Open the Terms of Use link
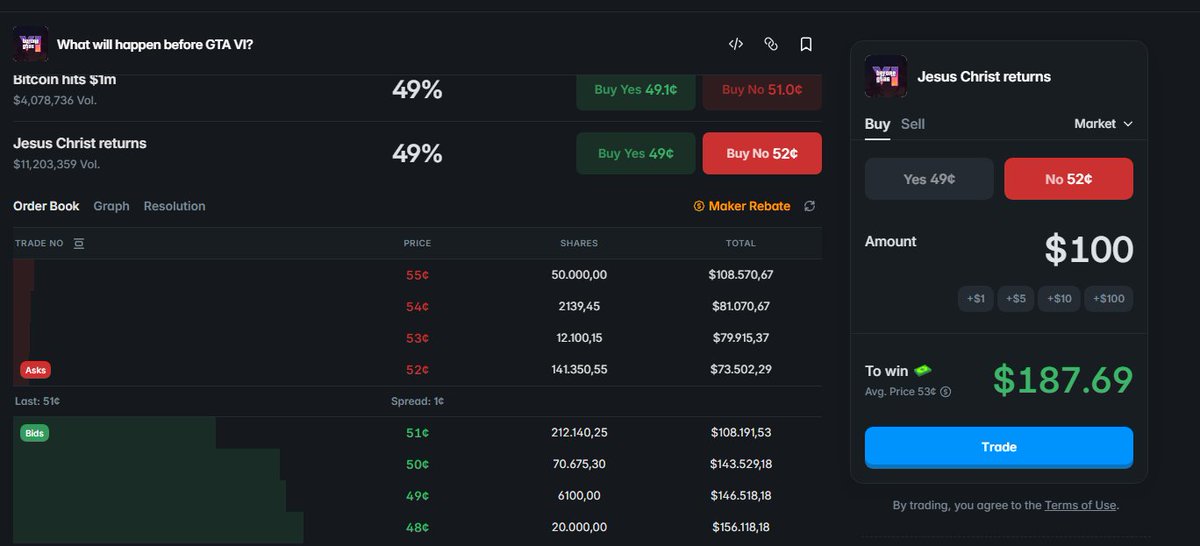This screenshot has height=546, width=1200. (x=1080, y=505)
